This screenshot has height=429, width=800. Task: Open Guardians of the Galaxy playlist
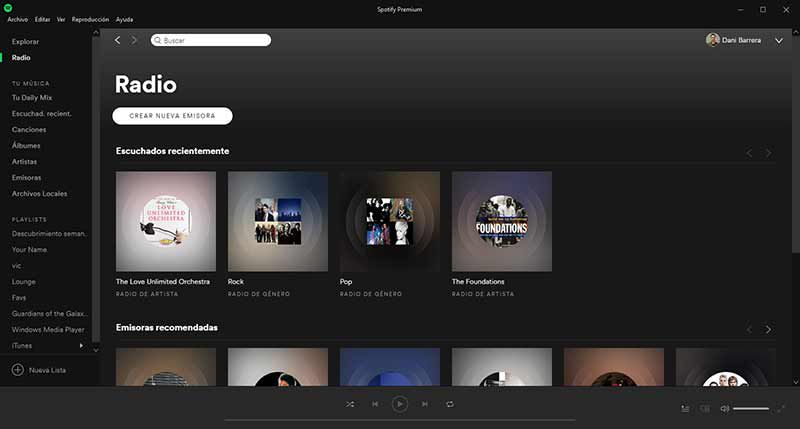pyautogui.click(x=49, y=314)
